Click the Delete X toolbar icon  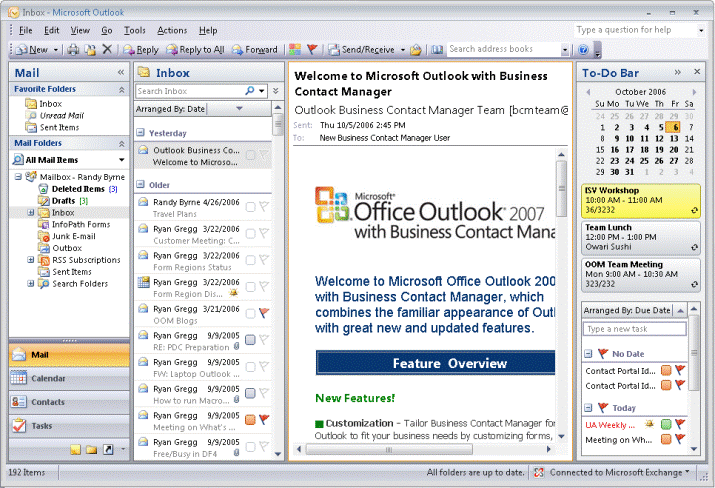click(107, 49)
